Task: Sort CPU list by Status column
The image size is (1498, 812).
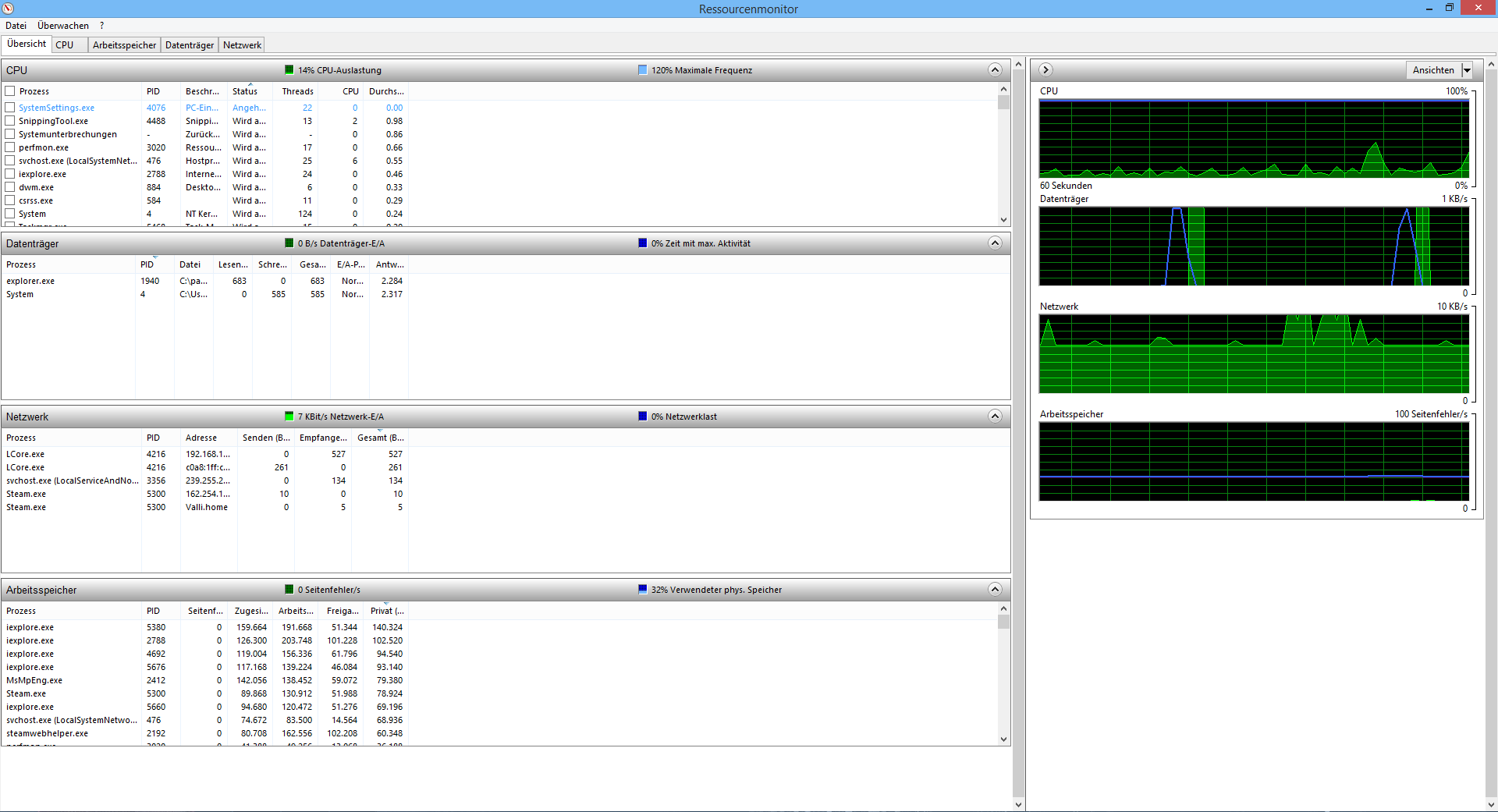Action: pos(250,91)
